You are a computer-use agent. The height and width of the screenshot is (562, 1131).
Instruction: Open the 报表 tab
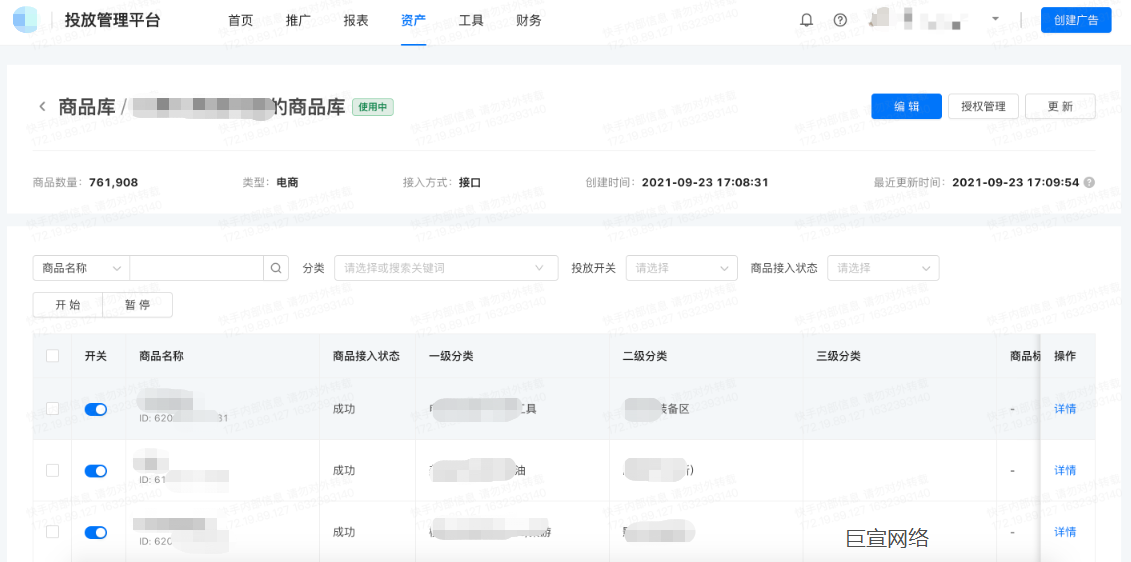click(x=356, y=21)
